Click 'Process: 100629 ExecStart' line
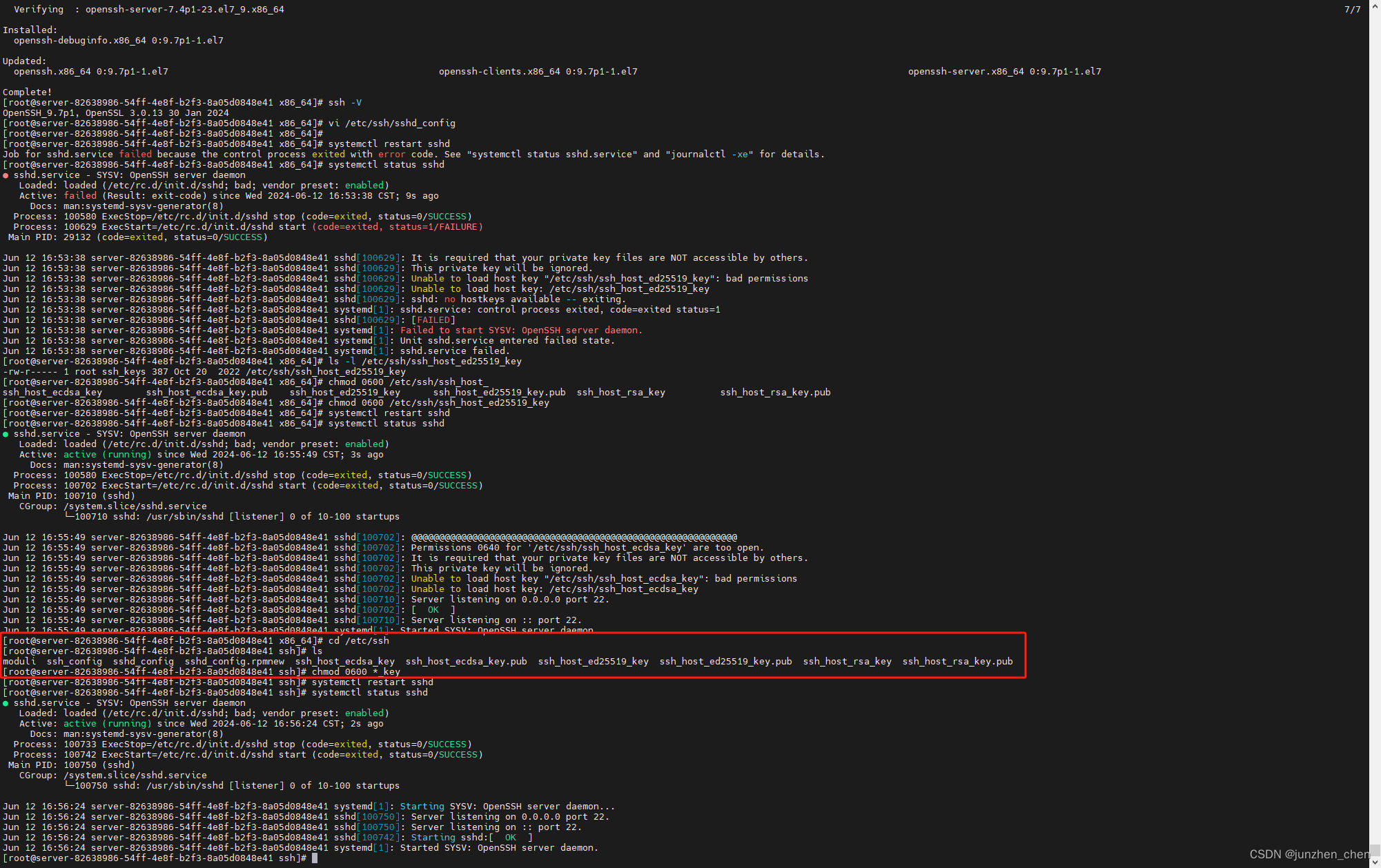Screen dimensions: 1381x868 point(248,226)
